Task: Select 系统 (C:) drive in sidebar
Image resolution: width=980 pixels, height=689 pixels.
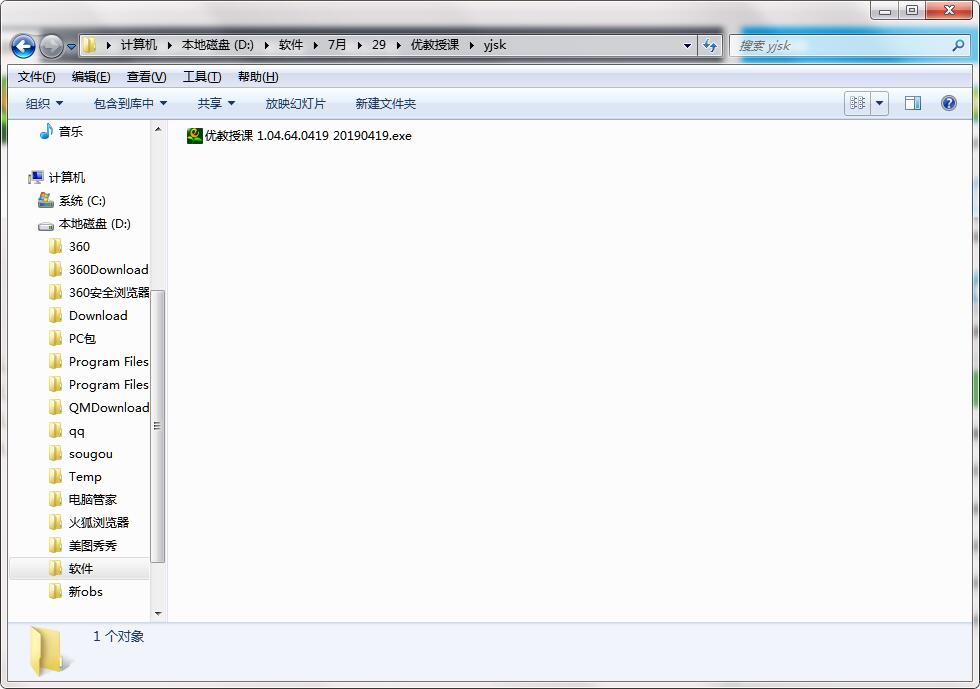Action: tap(82, 201)
